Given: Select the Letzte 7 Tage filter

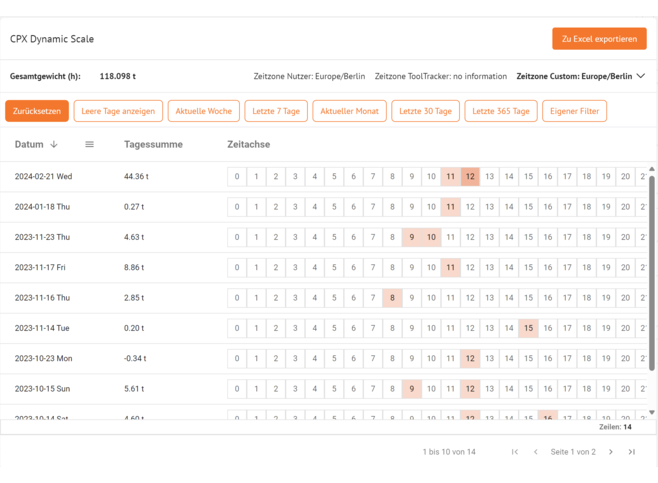Looking at the screenshot, I should (x=276, y=111).
